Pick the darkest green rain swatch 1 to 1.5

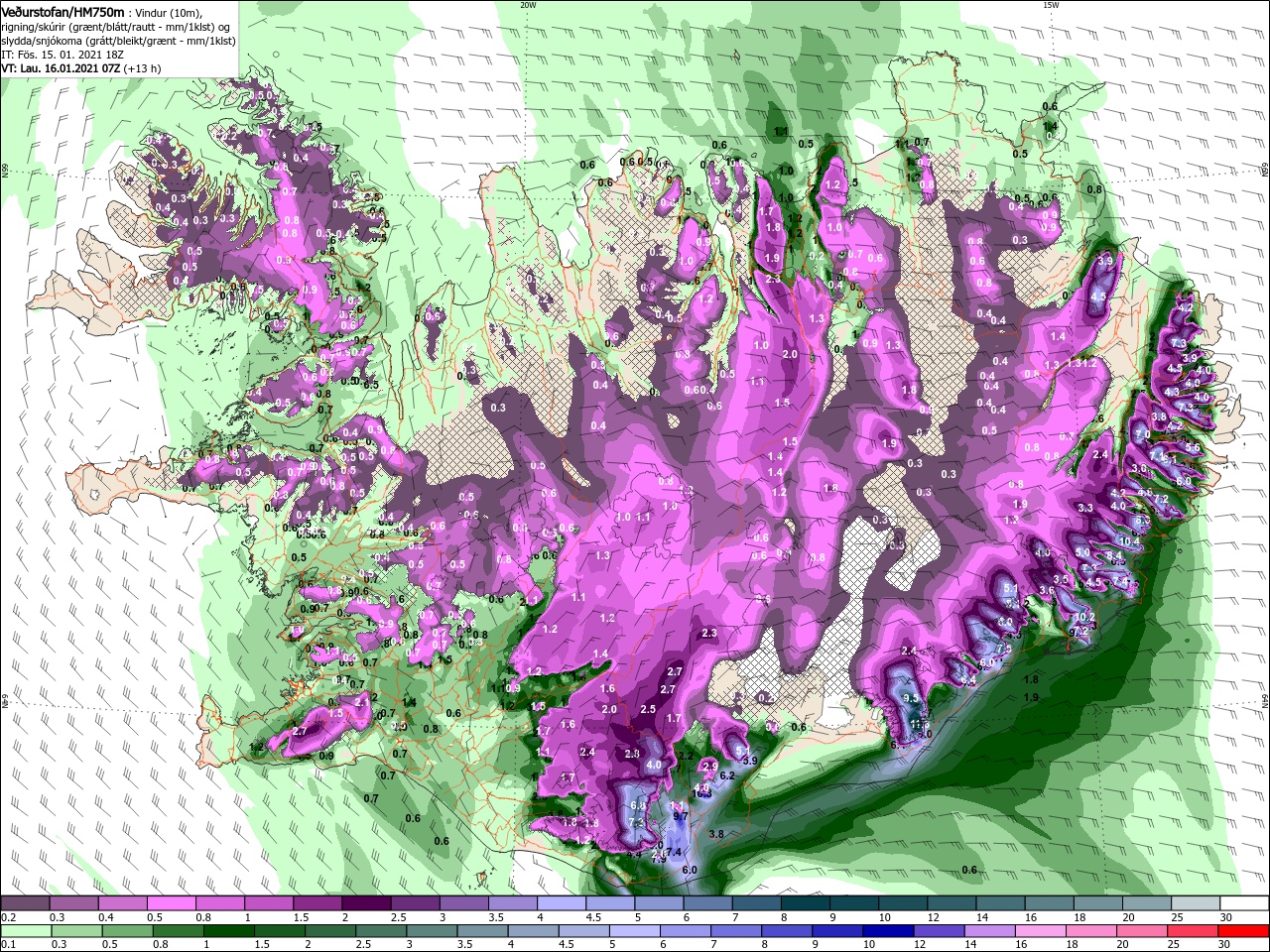(x=227, y=931)
